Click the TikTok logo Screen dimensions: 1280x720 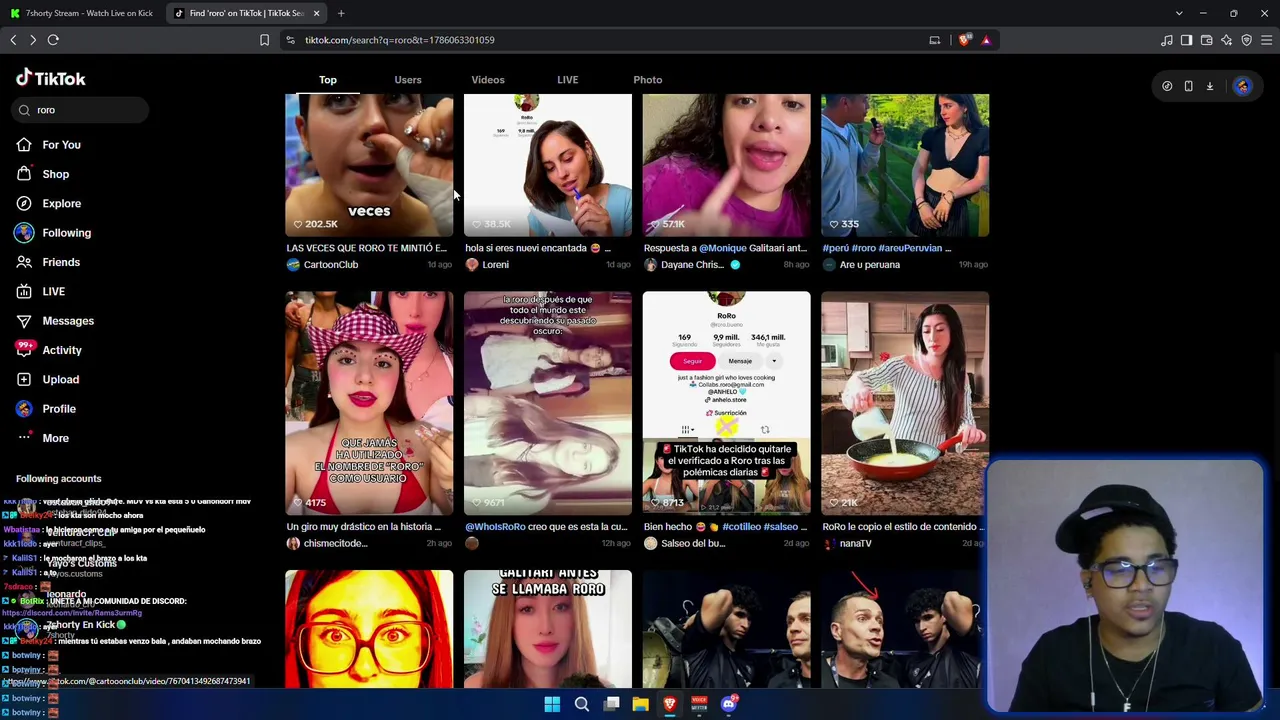click(x=50, y=78)
